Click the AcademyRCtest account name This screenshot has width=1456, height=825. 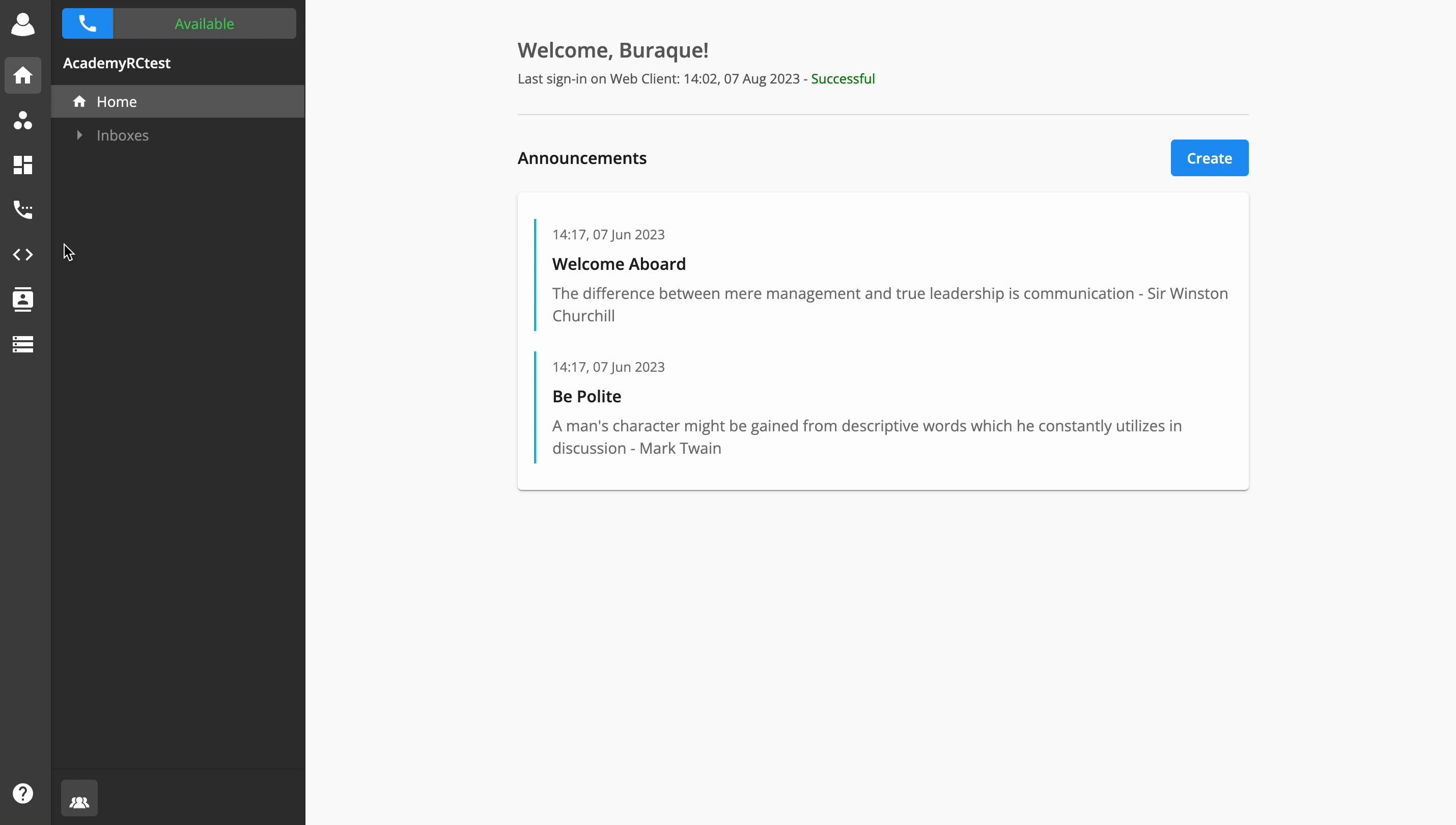tap(117, 63)
